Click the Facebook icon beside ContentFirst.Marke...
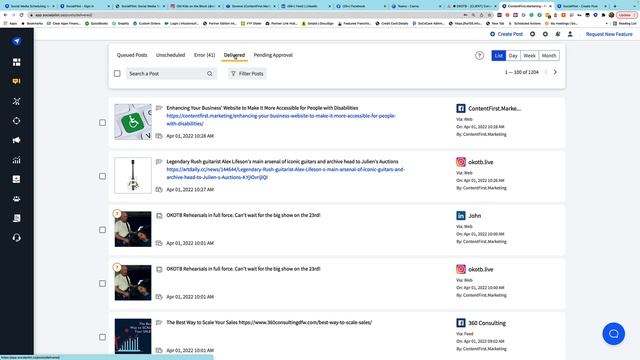640x360 pixels. coord(461,108)
